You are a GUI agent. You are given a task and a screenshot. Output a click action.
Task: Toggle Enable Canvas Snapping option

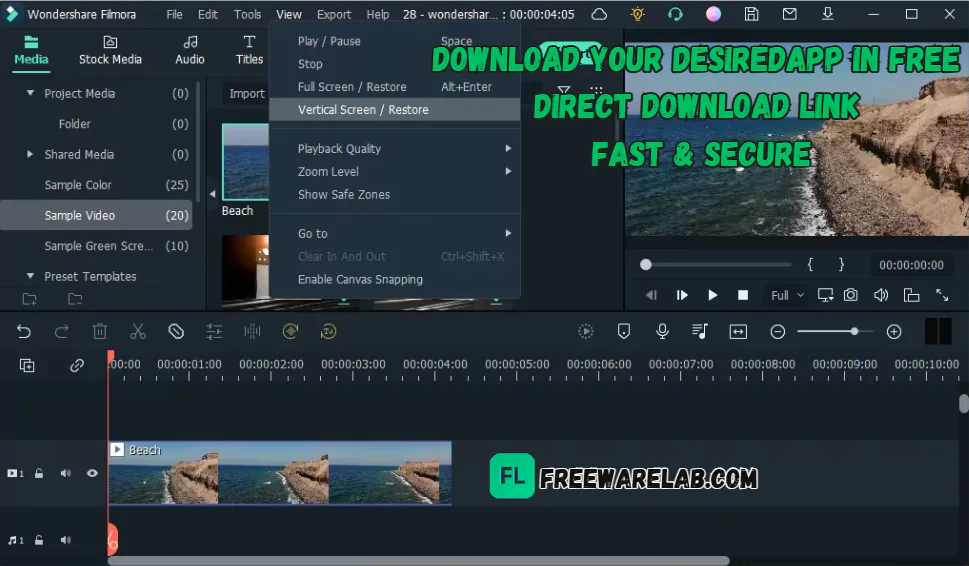coord(395,279)
